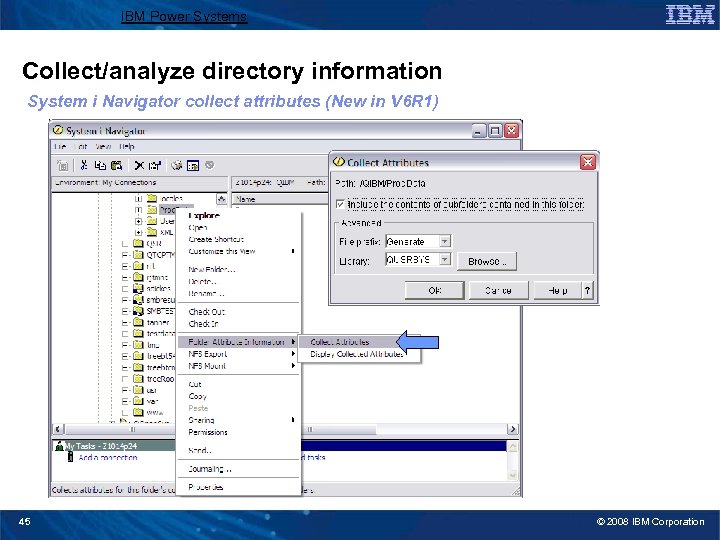
Task: Click the first greyed-out toolbar icon
Action: coord(63,165)
